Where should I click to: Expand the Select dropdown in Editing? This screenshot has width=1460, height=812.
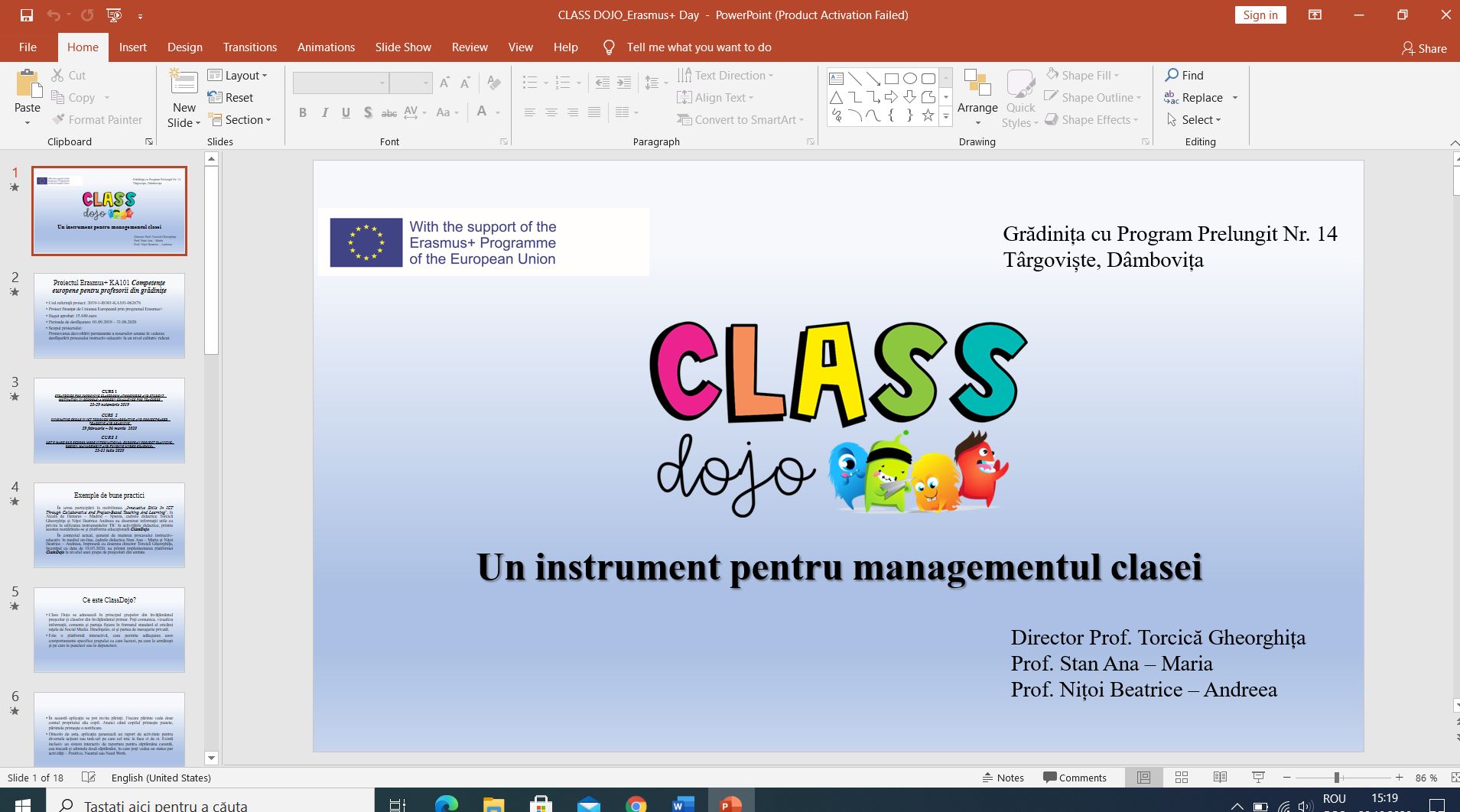(x=1194, y=120)
